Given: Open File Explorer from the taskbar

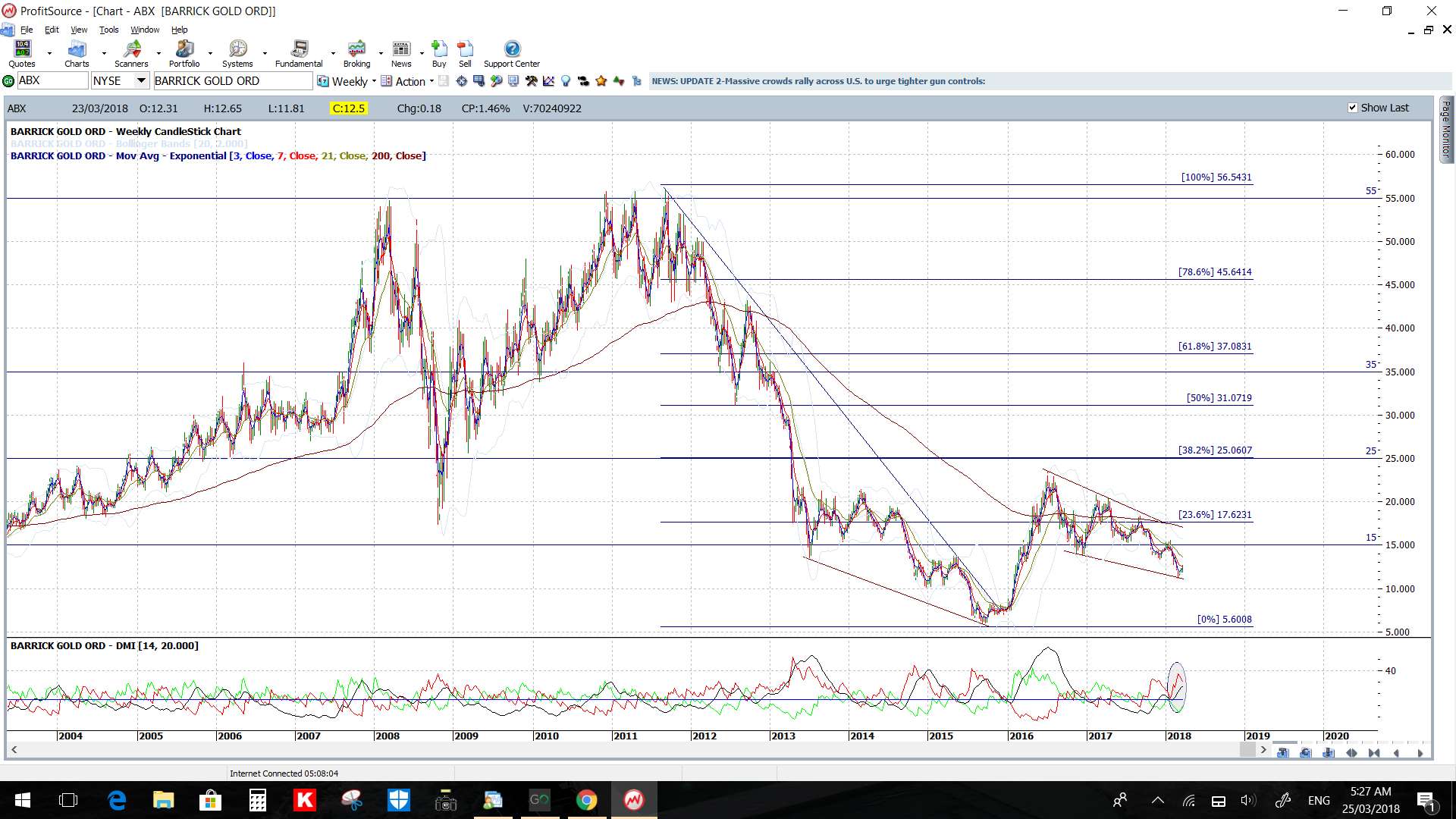Looking at the screenshot, I should coord(163,800).
